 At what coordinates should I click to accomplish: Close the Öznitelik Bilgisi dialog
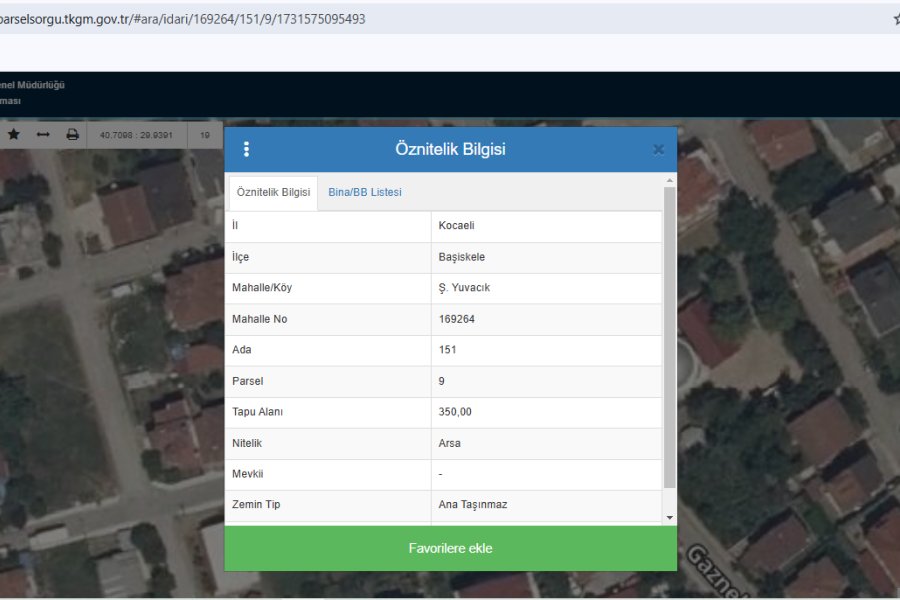pyautogui.click(x=658, y=150)
